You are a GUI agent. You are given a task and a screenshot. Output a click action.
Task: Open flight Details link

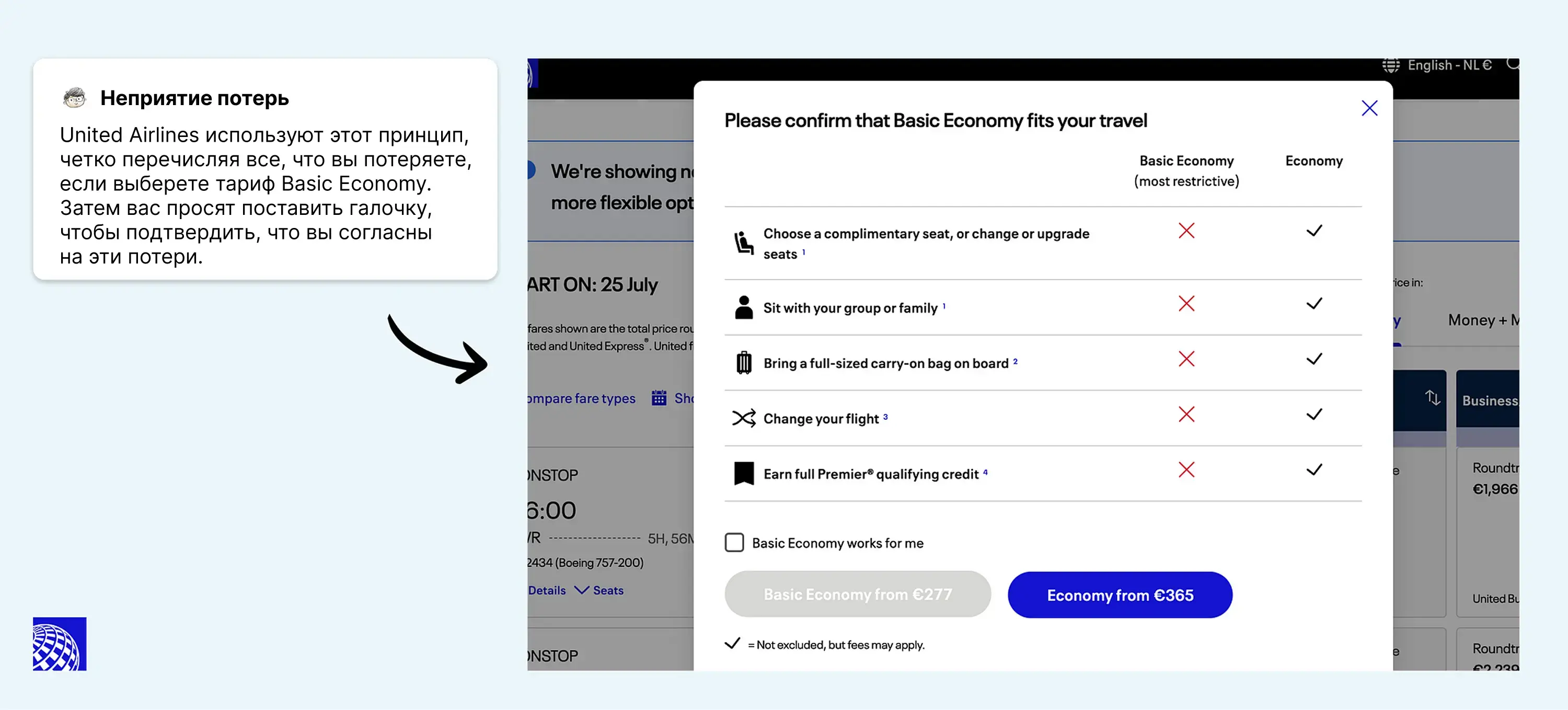pos(547,590)
